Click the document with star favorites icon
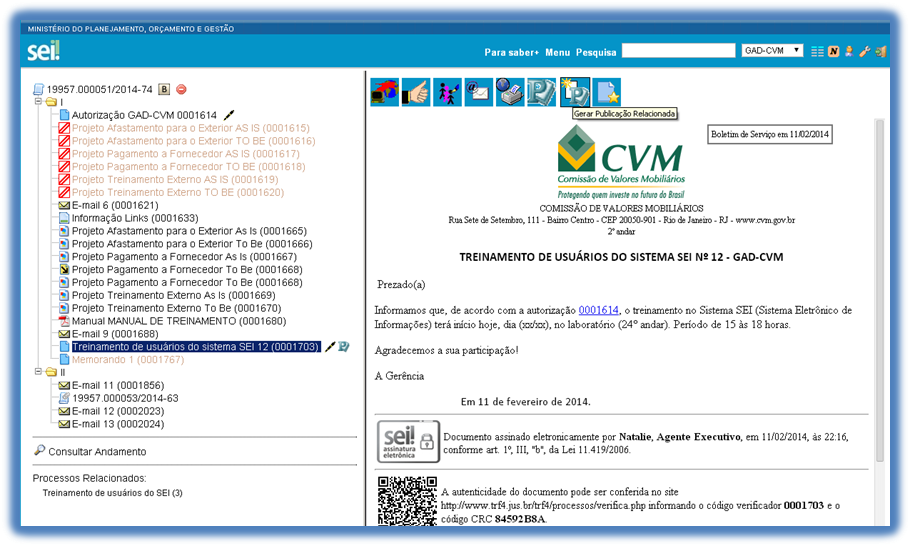The height and width of the screenshot is (546, 910). click(607, 92)
